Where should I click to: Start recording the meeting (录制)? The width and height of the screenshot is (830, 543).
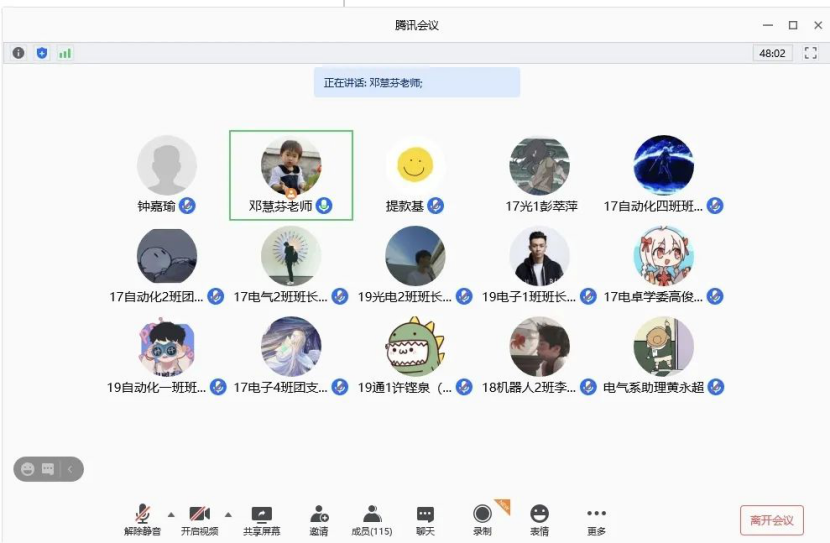[482, 519]
